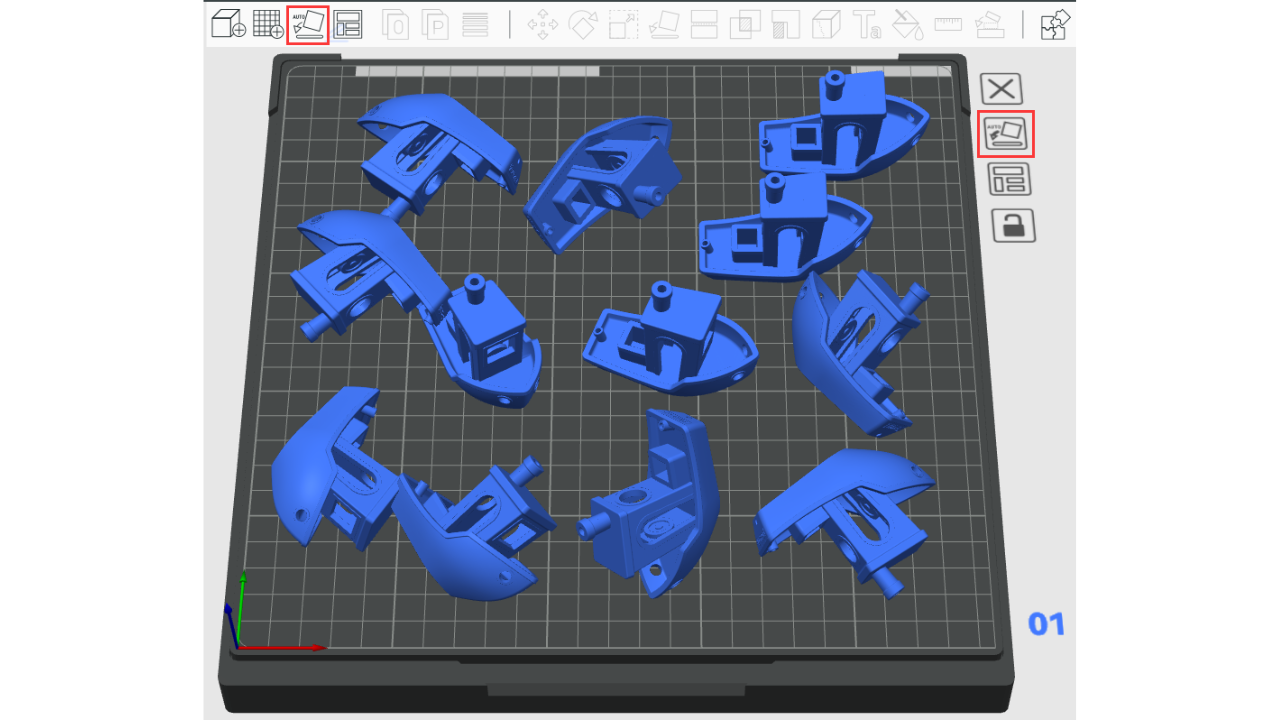
Task: Open the Variable layer height tool
Action: [x=475, y=24]
